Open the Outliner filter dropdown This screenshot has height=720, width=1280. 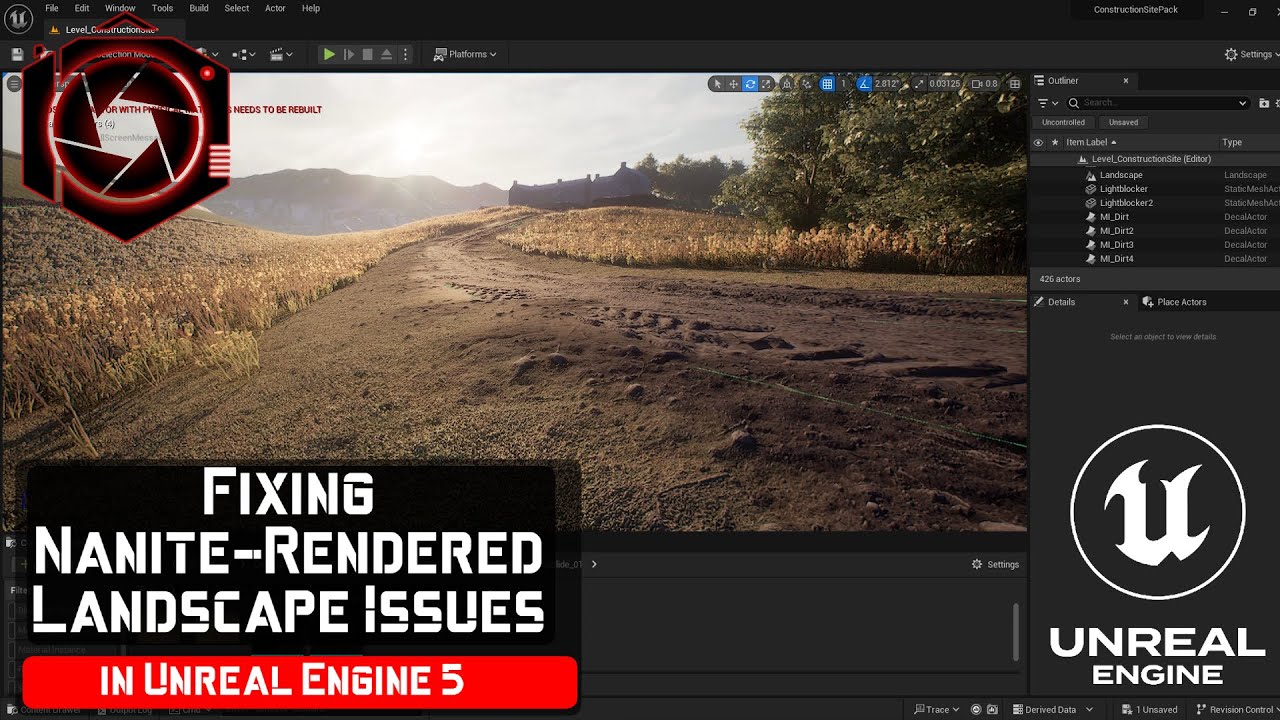tap(1048, 103)
